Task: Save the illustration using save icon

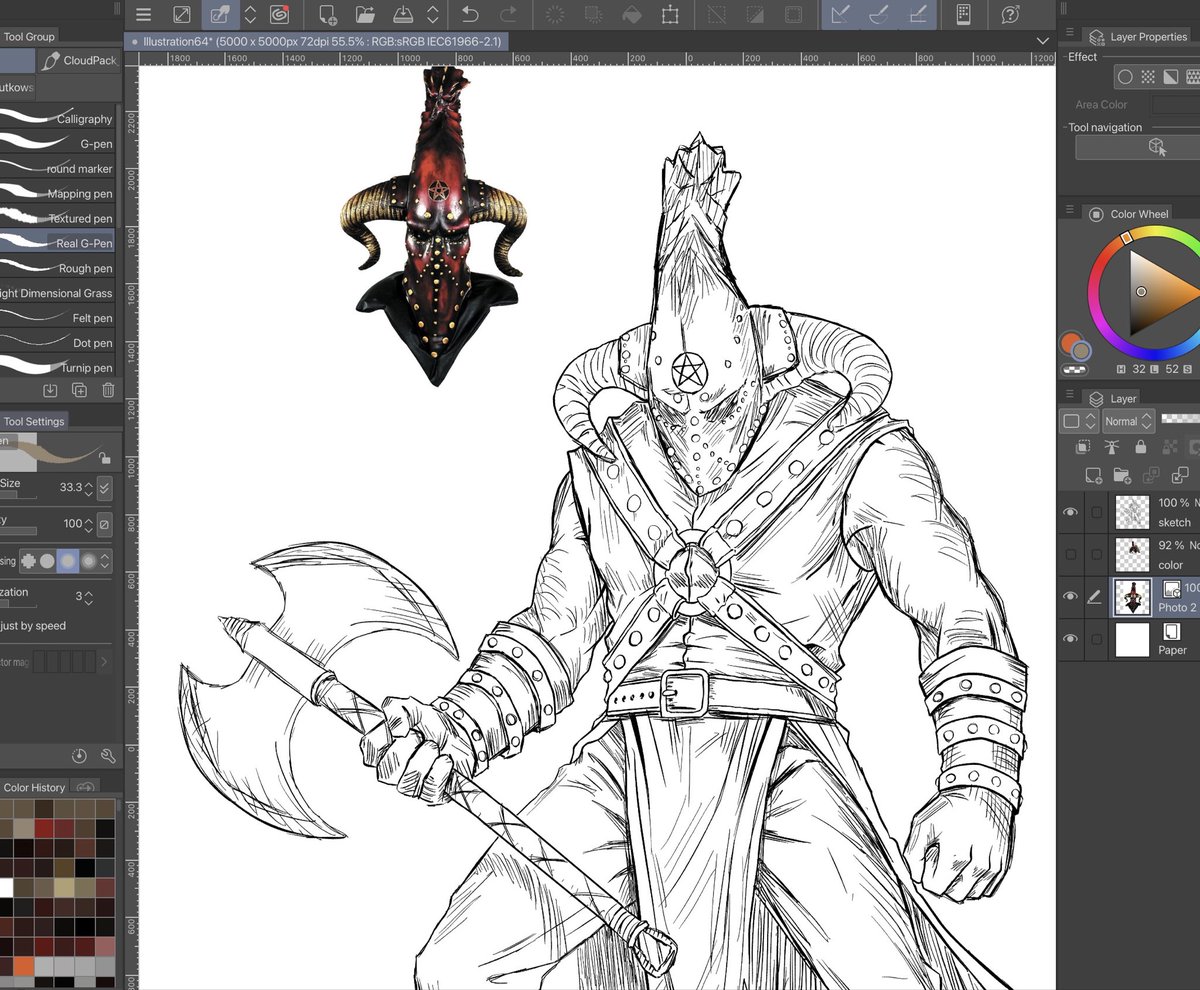Action: coord(403,14)
